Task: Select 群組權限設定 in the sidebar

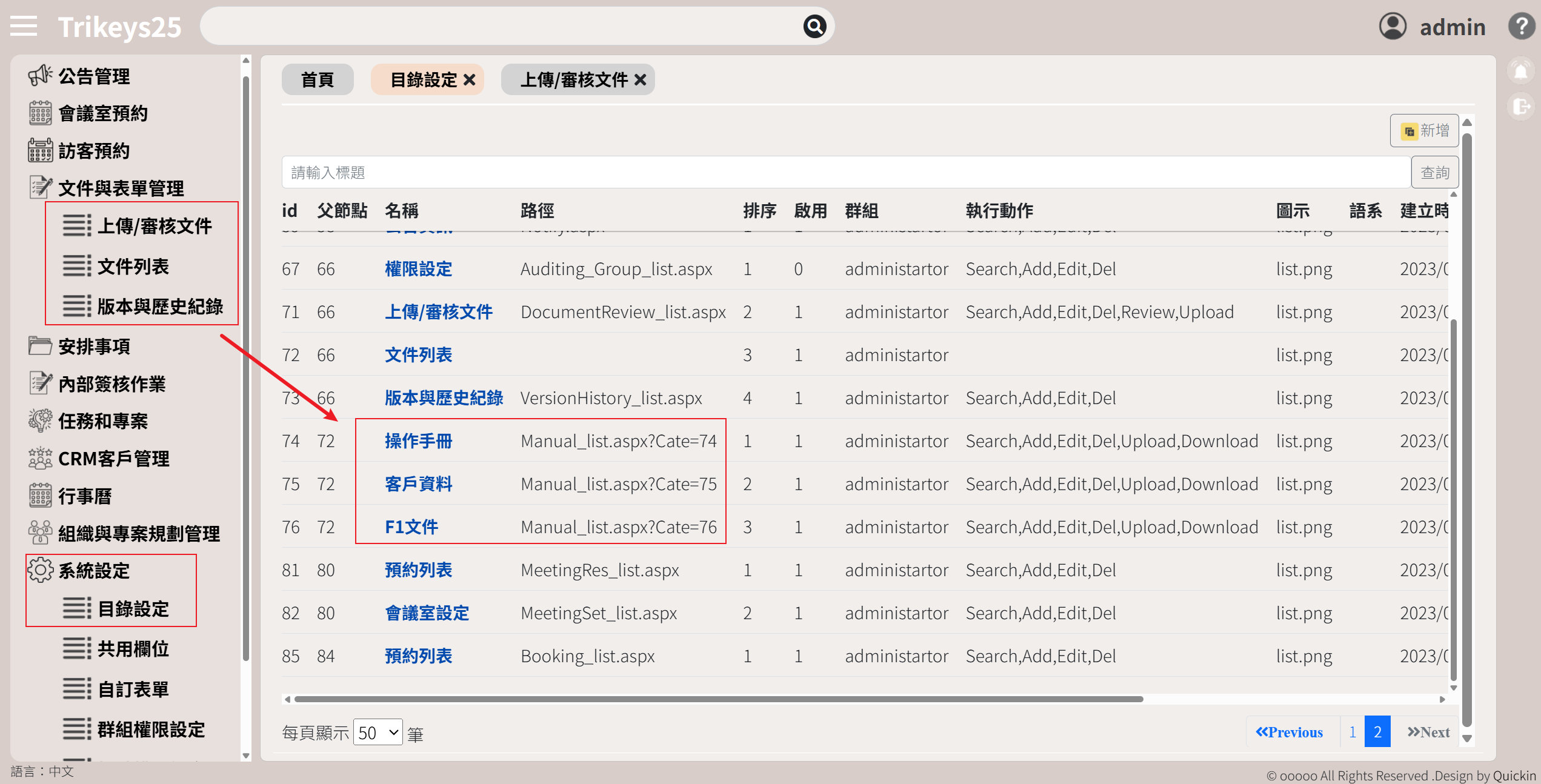Action: point(151,729)
